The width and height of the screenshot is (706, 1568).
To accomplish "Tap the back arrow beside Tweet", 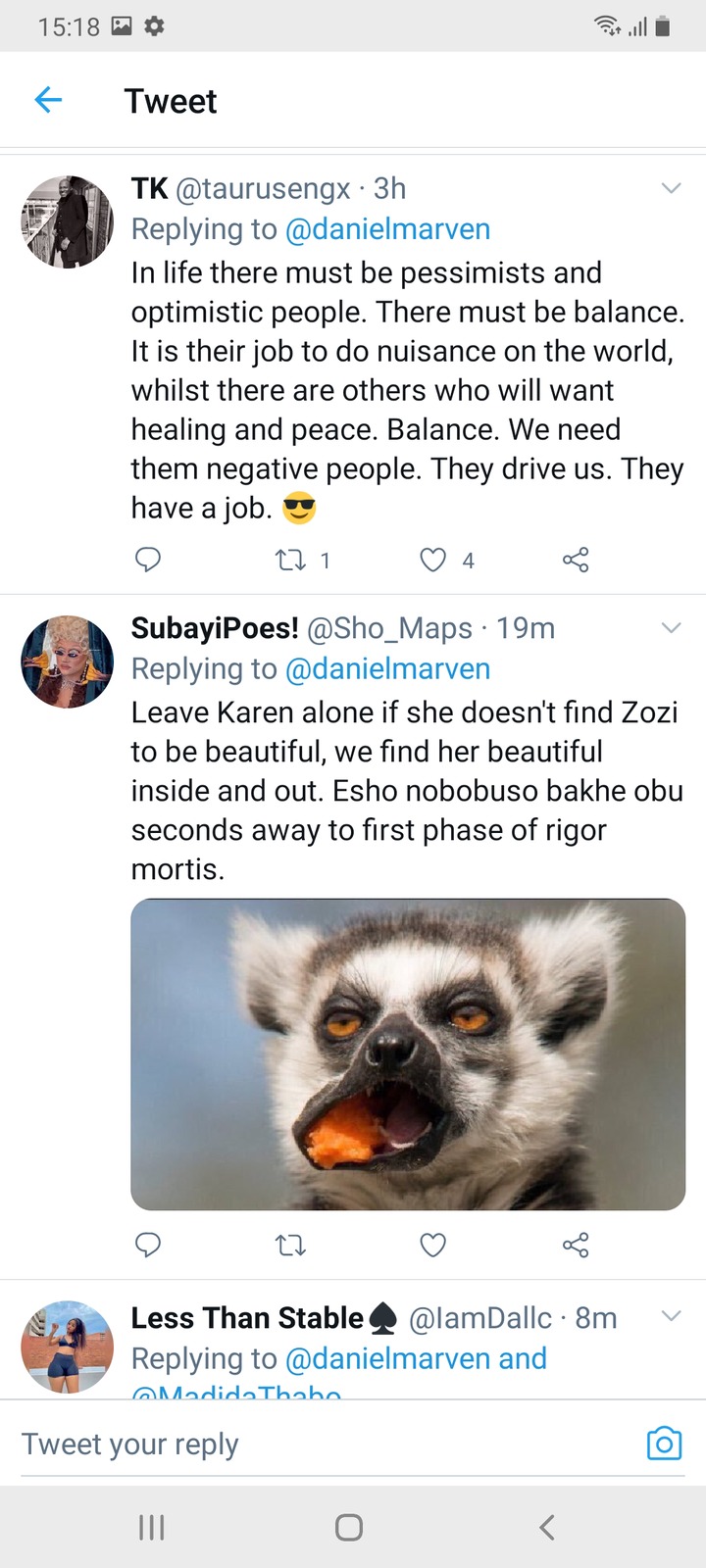I will pos(48,99).
